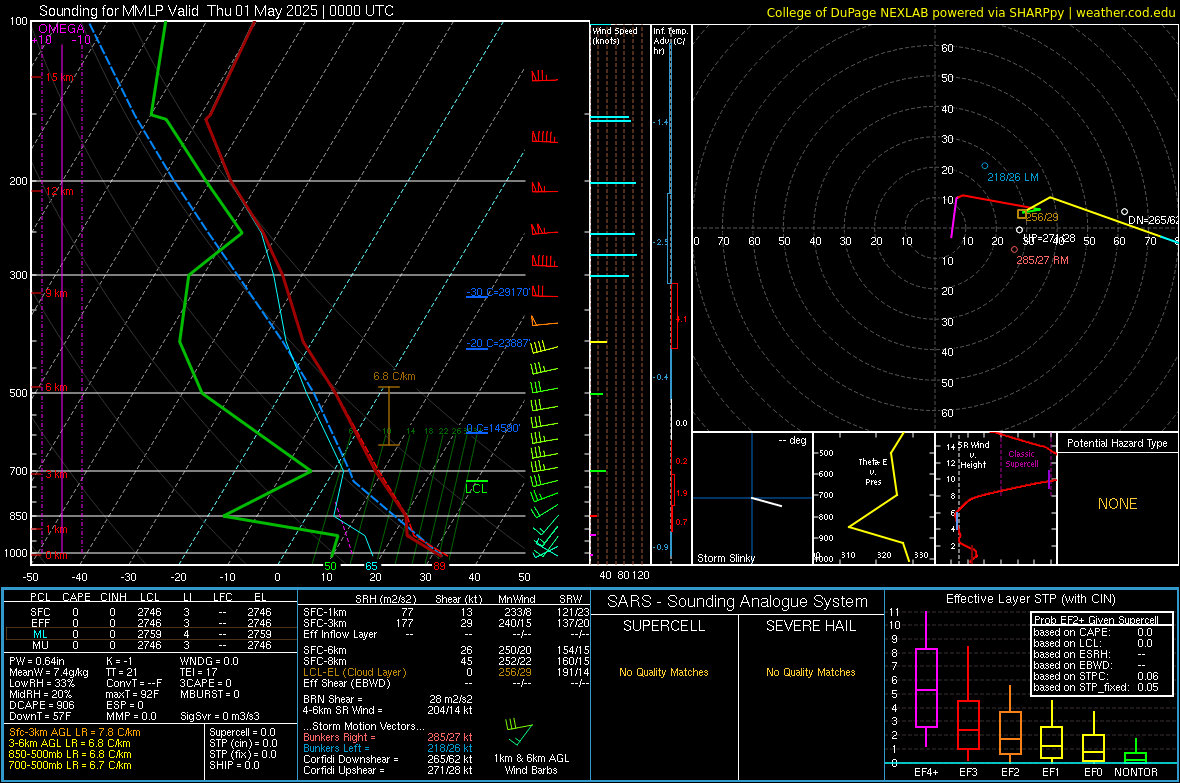1180x783 pixels.
Task: Click the Theta-E v. Pres panel label
Action: [873, 471]
